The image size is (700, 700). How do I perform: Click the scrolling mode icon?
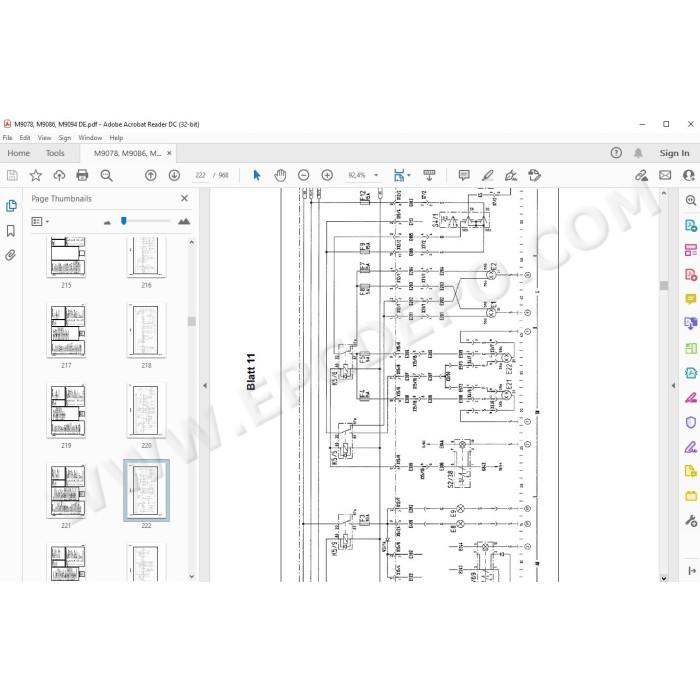click(x=429, y=175)
